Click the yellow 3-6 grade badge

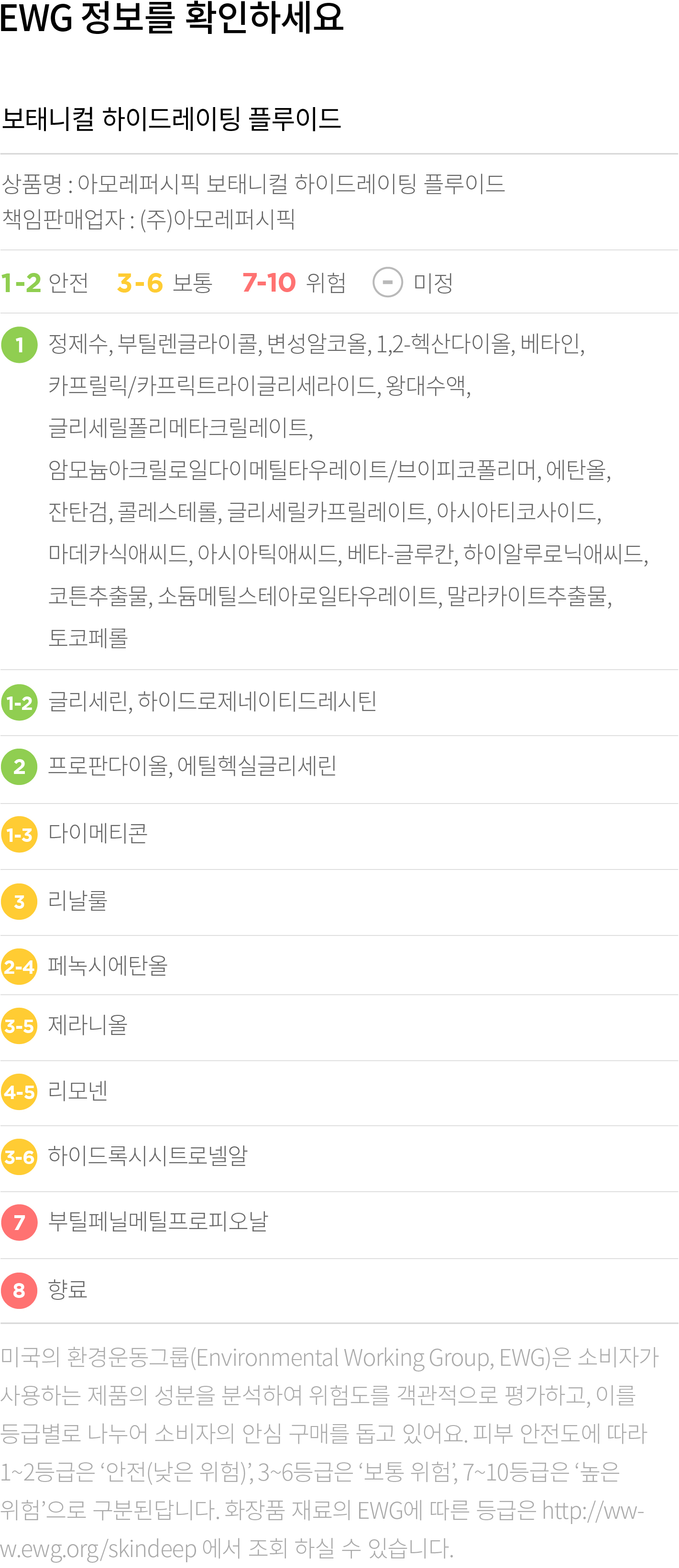pos(20,1156)
